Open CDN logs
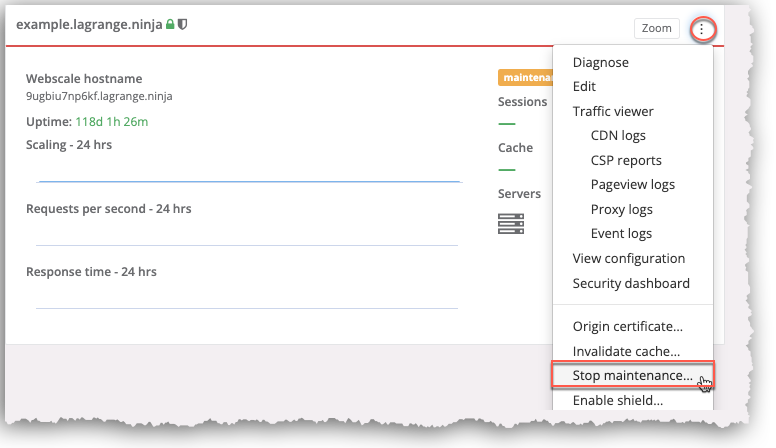Image resolution: width=776 pixels, height=448 pixels. 618,136
